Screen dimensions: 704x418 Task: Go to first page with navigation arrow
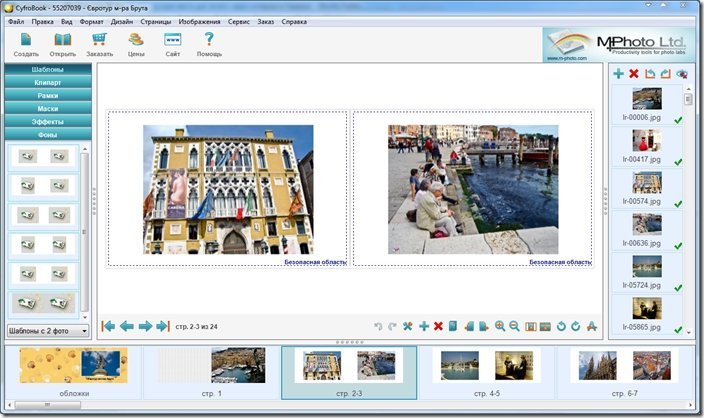tap(109, 326)
